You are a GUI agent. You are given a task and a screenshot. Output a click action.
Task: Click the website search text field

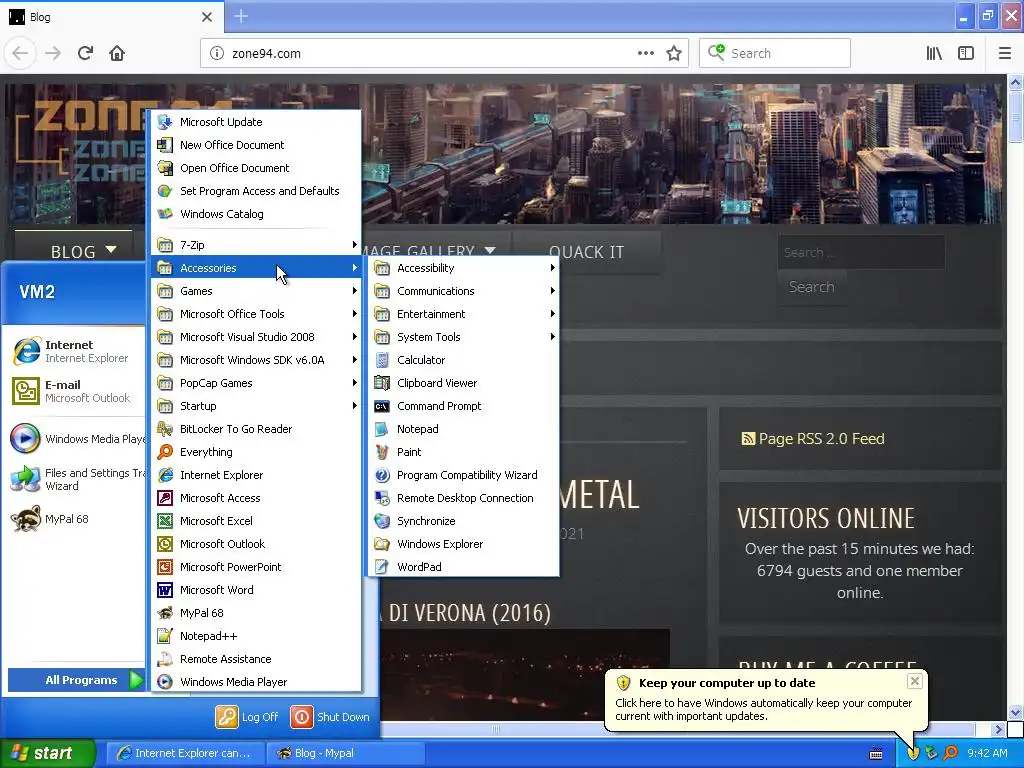(861, 252)
